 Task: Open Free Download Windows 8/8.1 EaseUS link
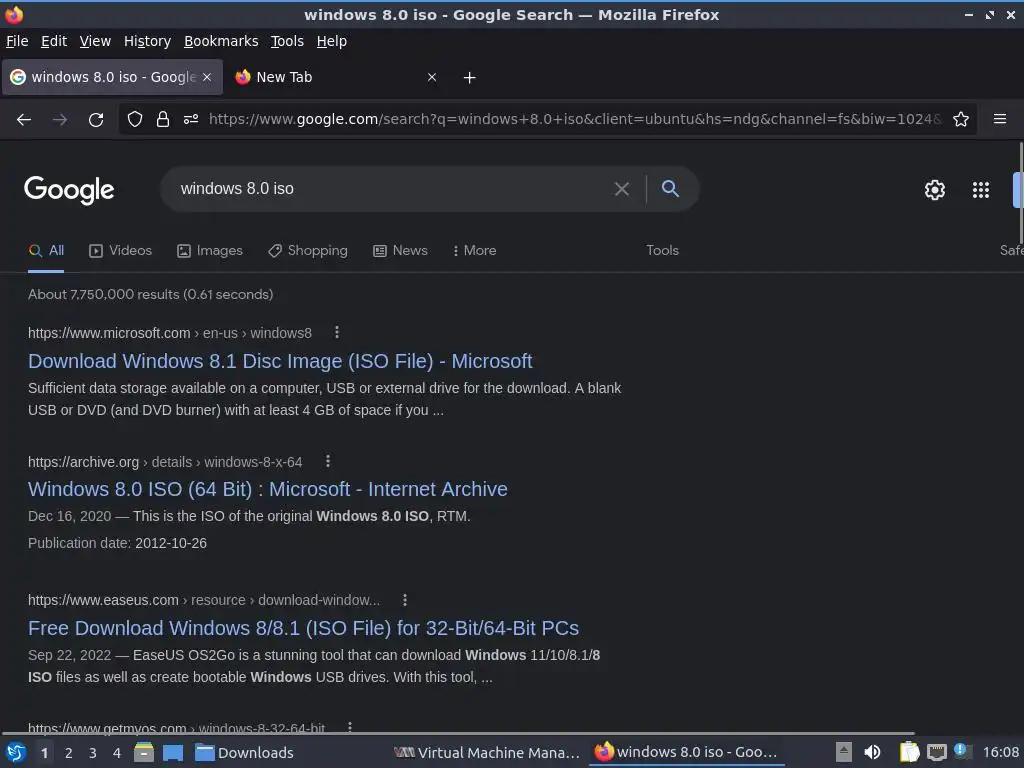tap(304, 628)
